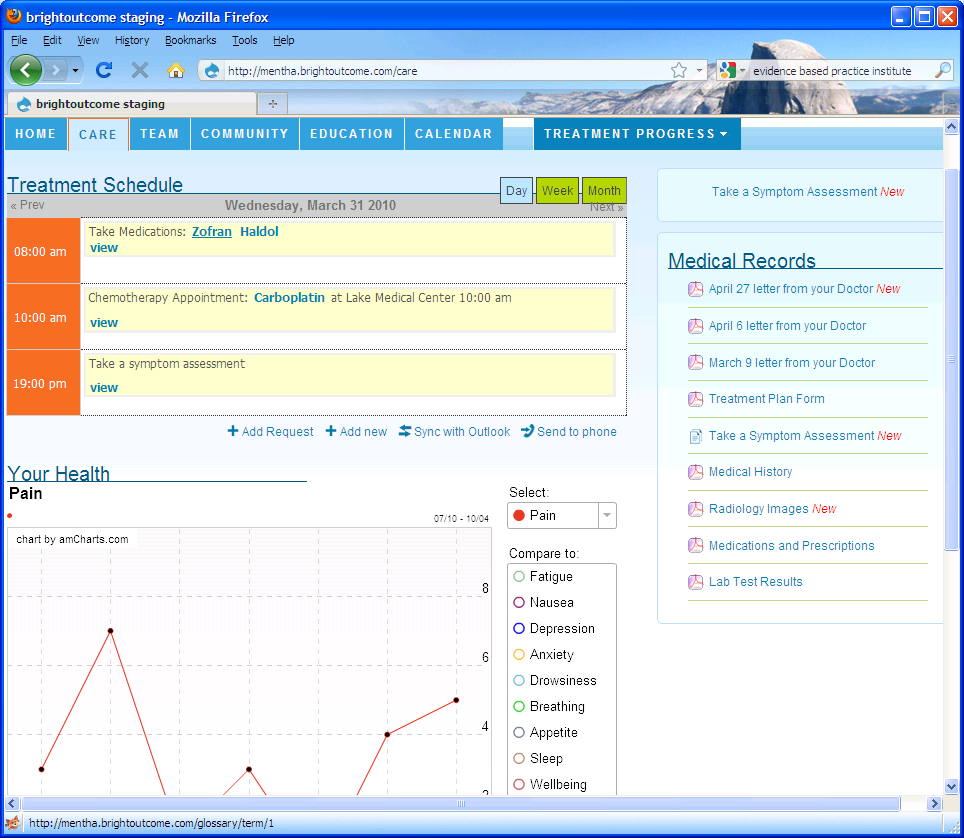The height and width of the screenshot is (838, 964).
Task: Open the Pain symptom Select dropdown
Action: click(x=562, y=515)
